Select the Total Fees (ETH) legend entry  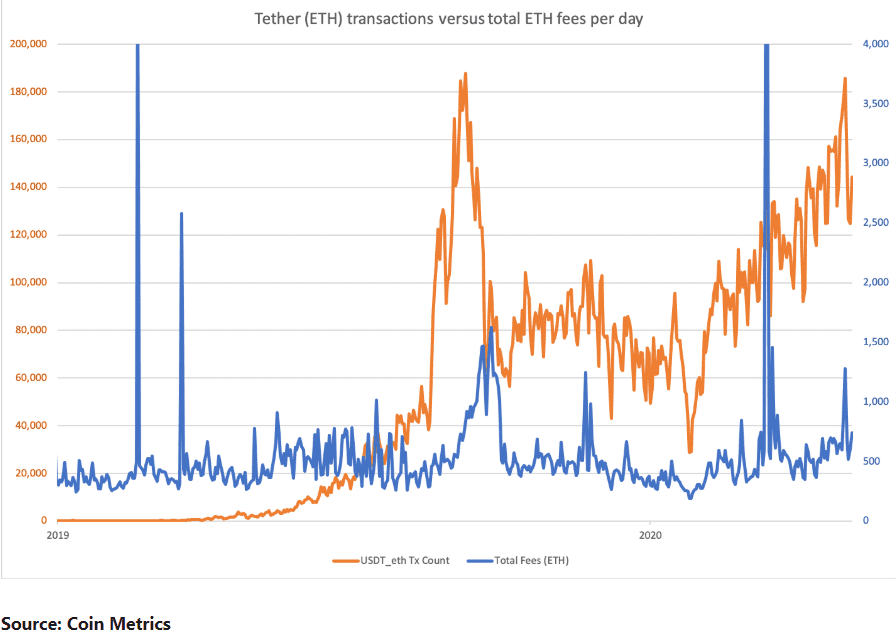point(518,561)
